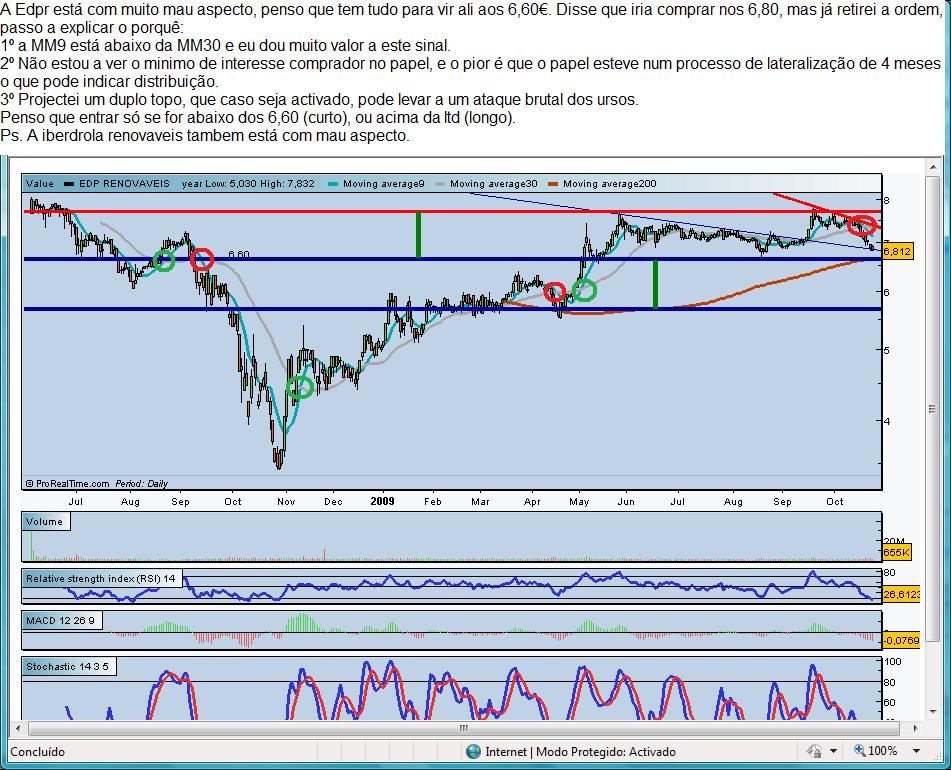Click the 'Mar' month label on time axis
The width and height of the screenshot is (951, 770).
tap(480, 501)
